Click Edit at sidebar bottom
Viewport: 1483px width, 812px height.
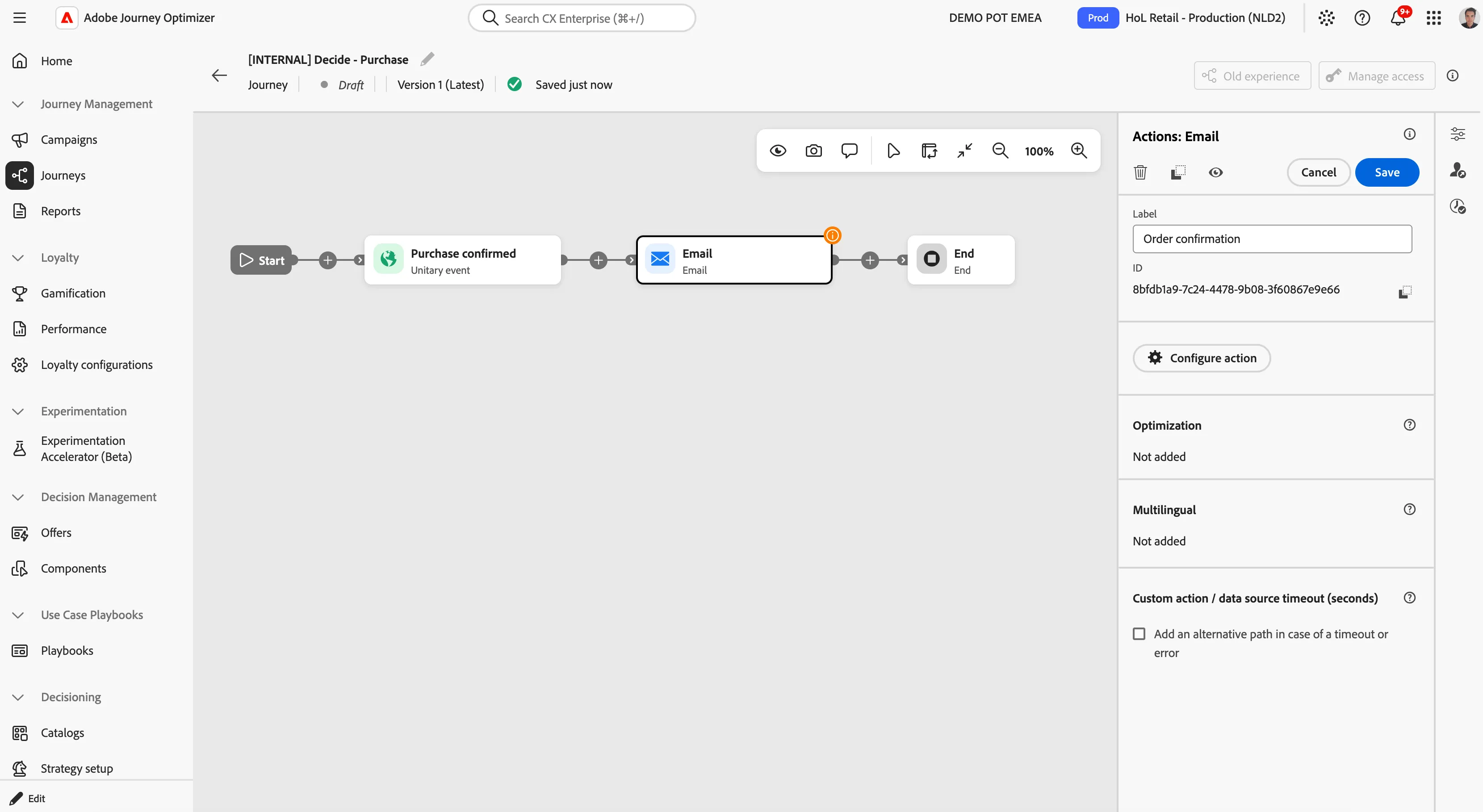coord(28,798)
